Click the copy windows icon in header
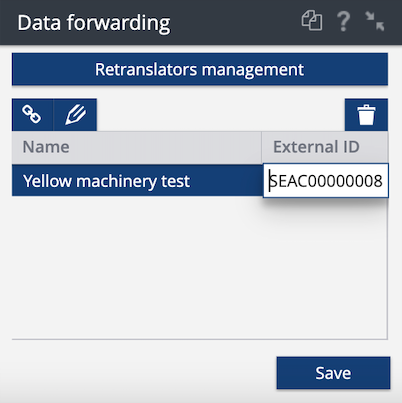The height and width of the screenshot is (403, 402). tap(312, 21)
